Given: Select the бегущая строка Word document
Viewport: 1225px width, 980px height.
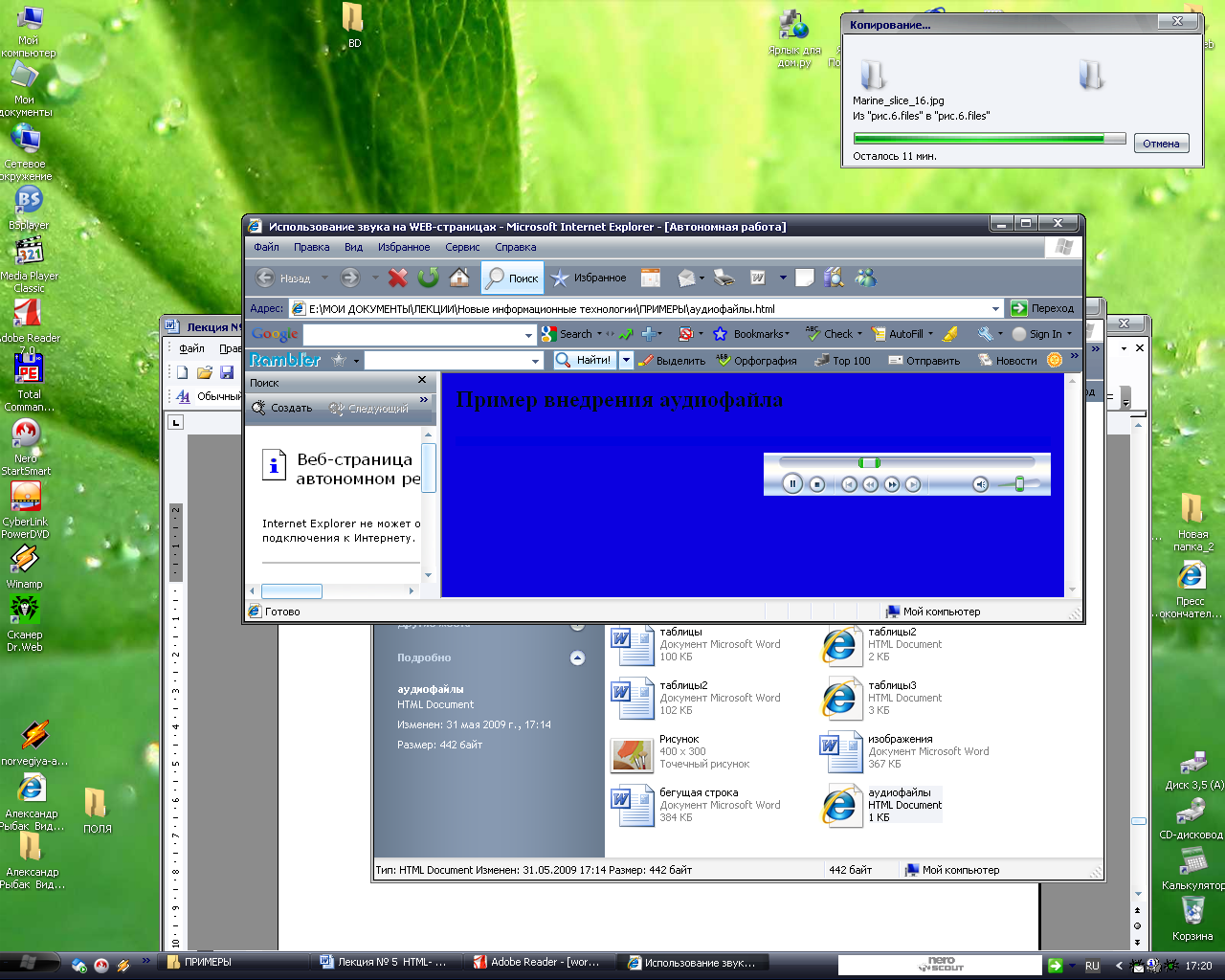Looking at the screenshot, I should coord(697,805).
